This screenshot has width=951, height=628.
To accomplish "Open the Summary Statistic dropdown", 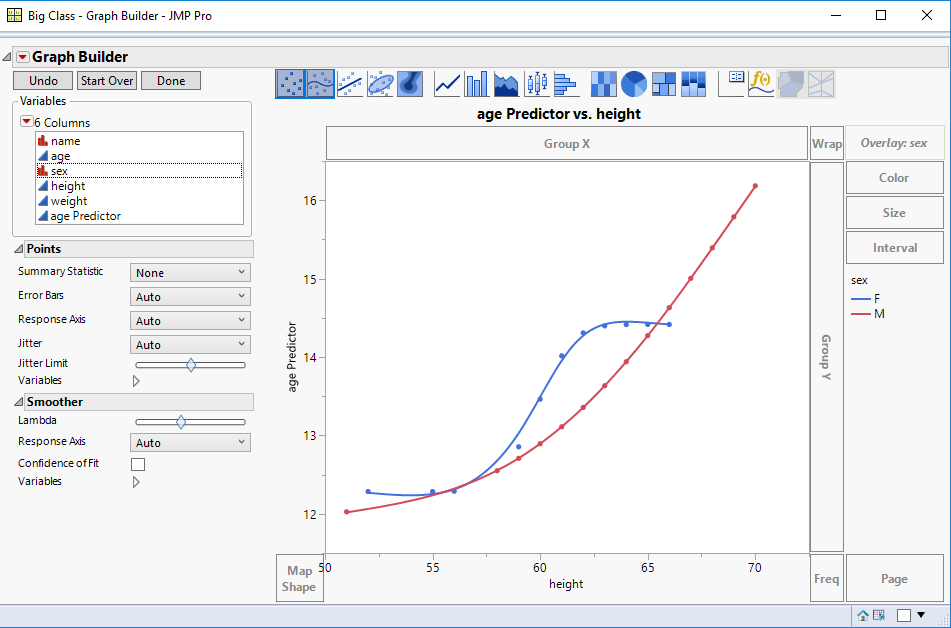I will click(190, 271).
